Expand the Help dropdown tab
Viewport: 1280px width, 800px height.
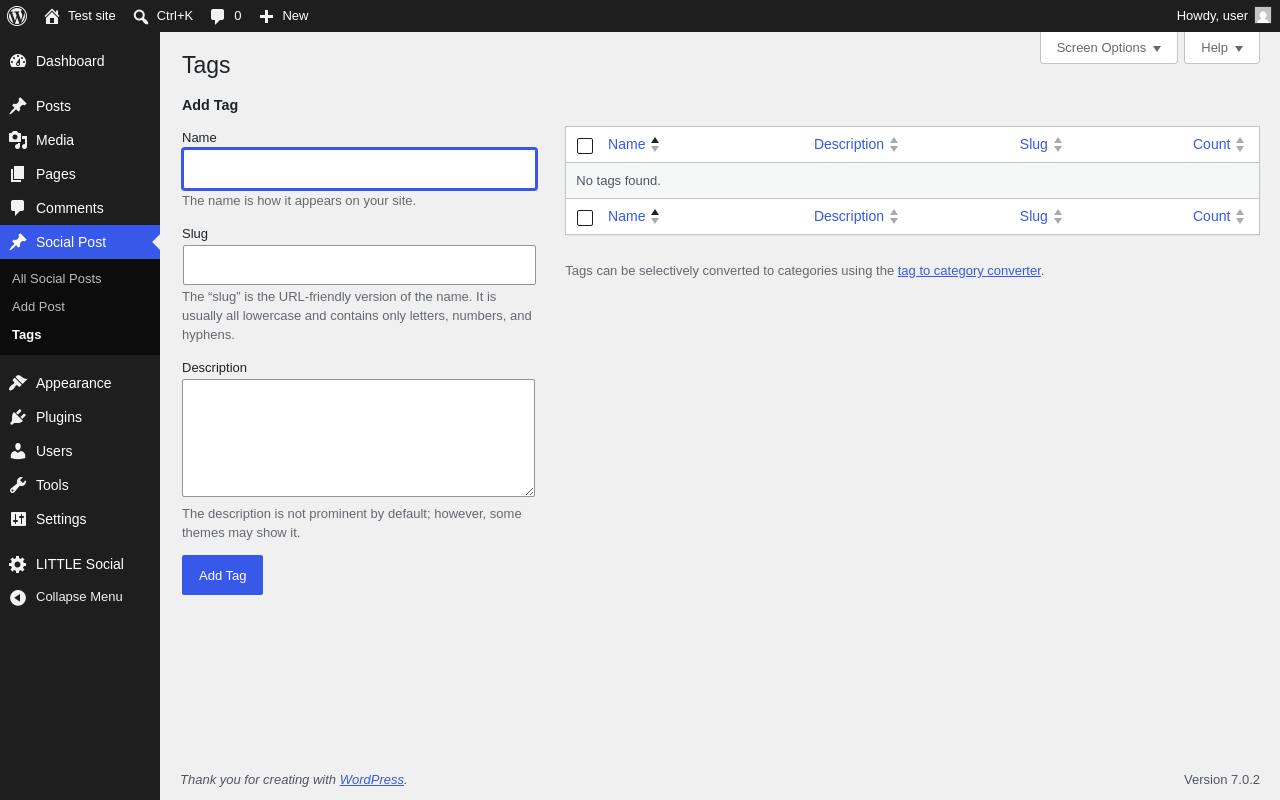pyautogui.click(x=1222, y=47)
